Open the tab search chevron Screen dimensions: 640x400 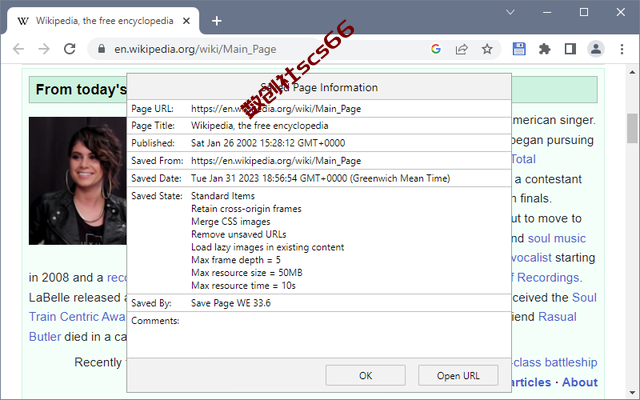510,12
